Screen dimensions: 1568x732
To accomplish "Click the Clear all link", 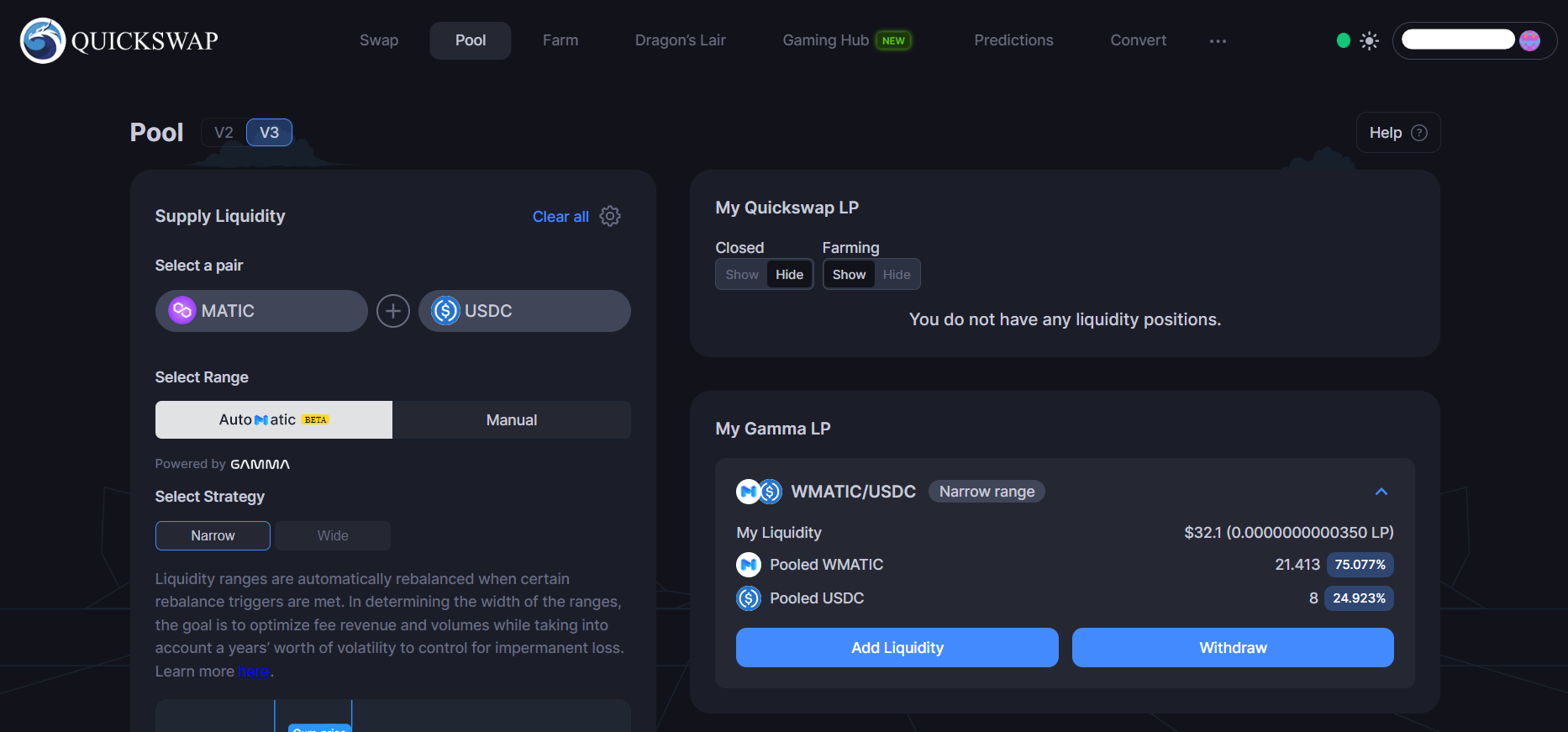I will pyautogui.click(x=560, y=217).
